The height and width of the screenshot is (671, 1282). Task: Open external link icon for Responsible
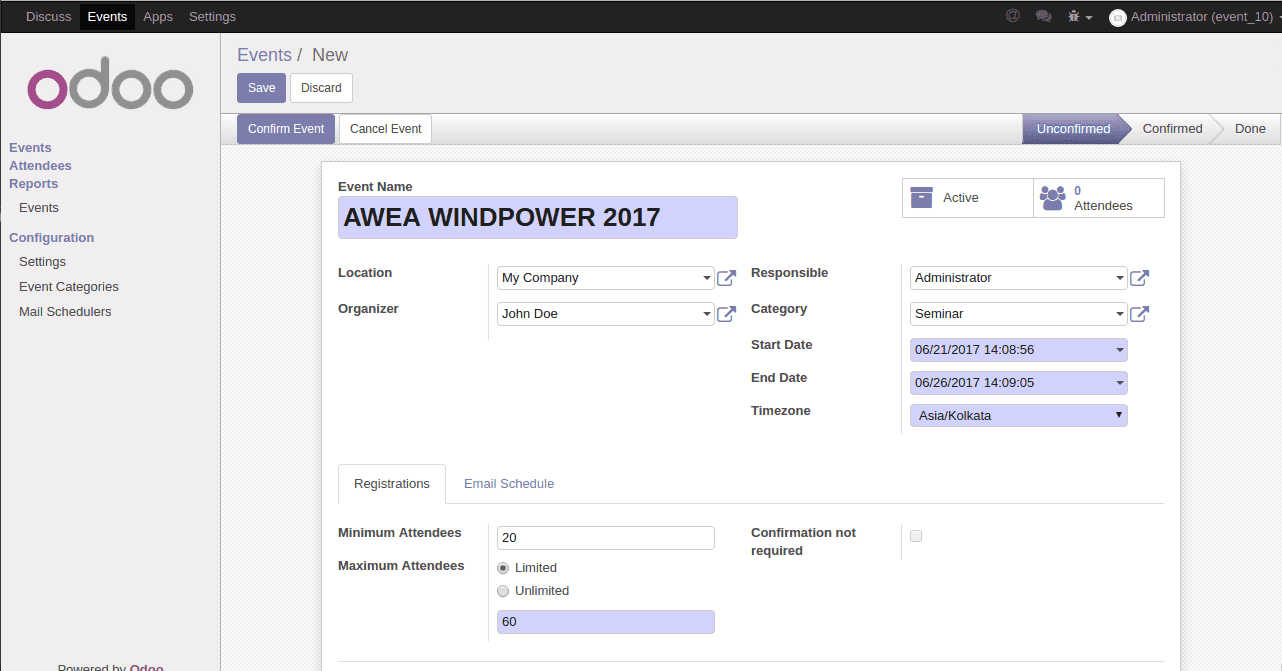tap(1140, 278)
